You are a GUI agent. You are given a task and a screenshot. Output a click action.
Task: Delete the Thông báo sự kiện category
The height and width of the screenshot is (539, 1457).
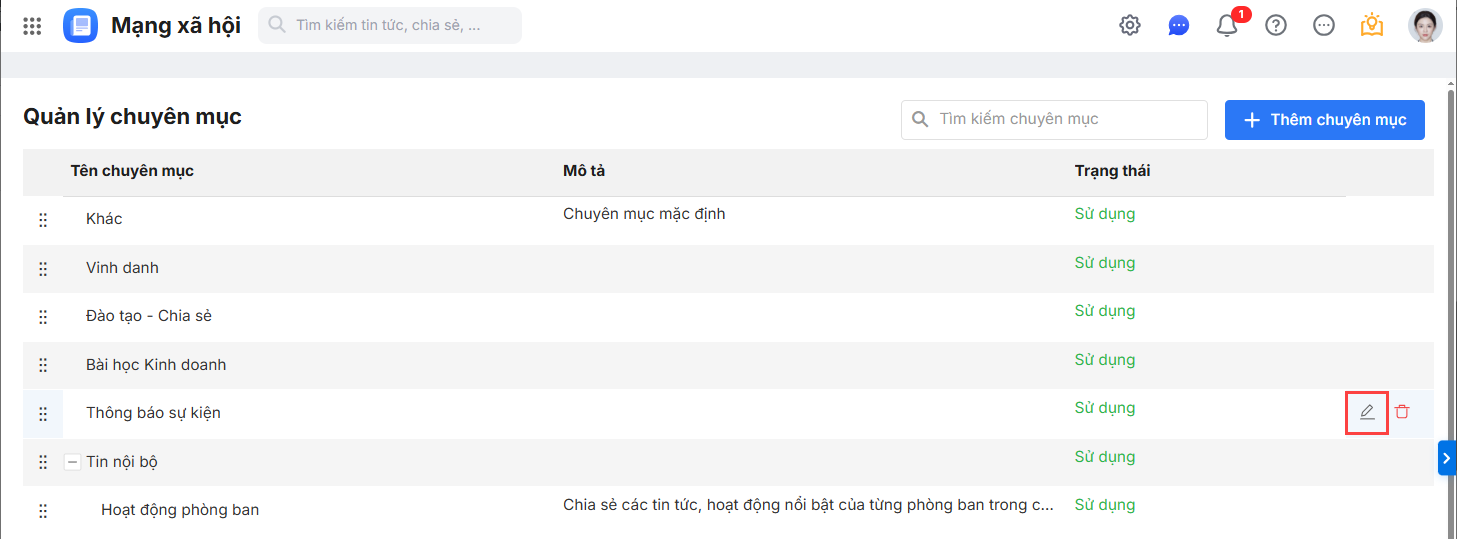click(x=1402, y=412)
